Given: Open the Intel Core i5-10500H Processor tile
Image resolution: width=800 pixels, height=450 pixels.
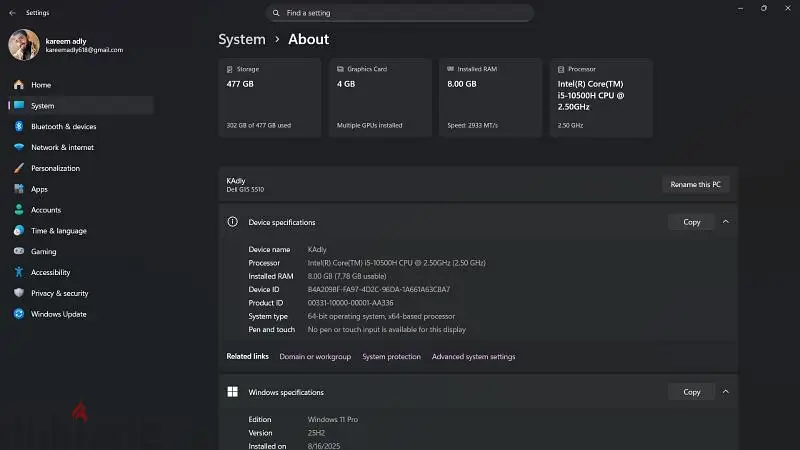Looking at the screenshot, I should click(601, 97).
